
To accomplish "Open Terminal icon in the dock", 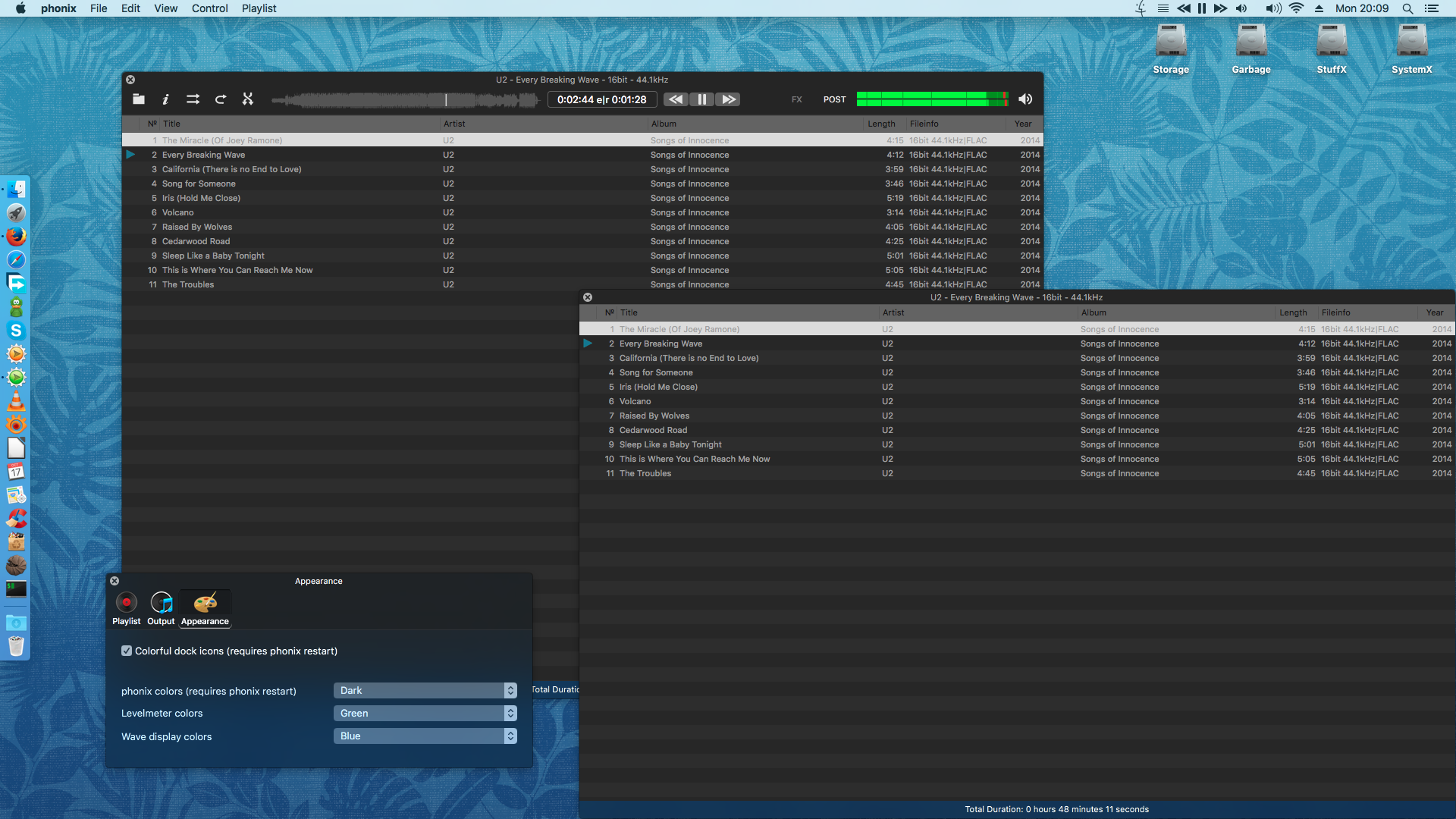I will point(16,589).
